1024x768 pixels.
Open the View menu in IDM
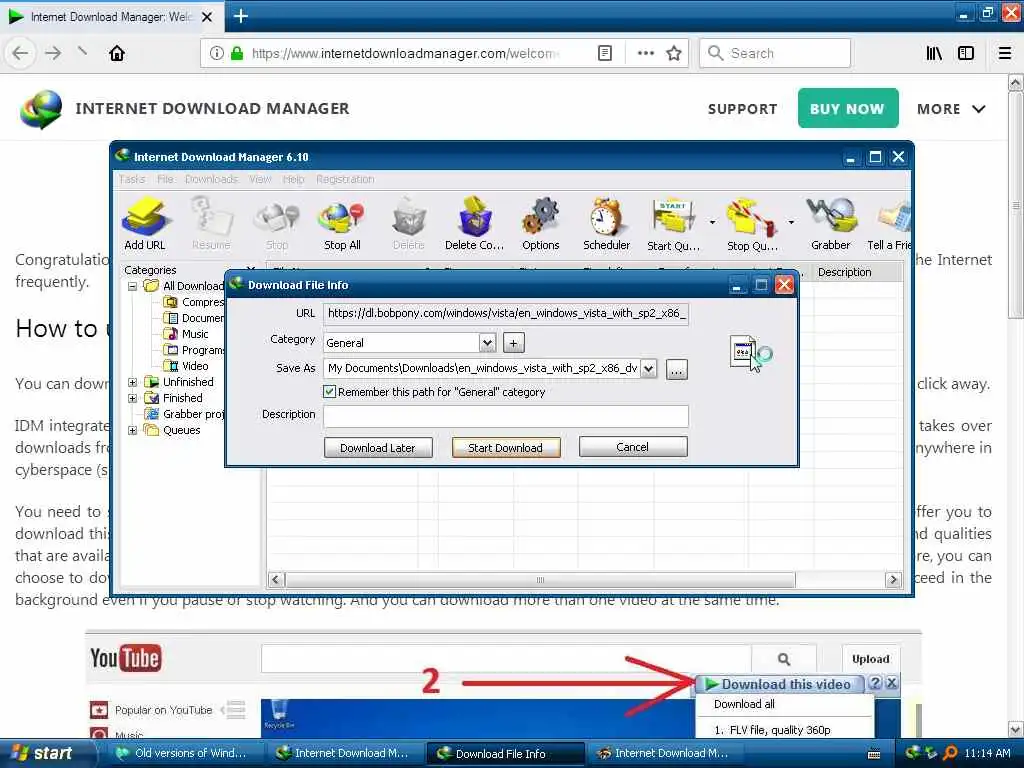pos(260,179)
